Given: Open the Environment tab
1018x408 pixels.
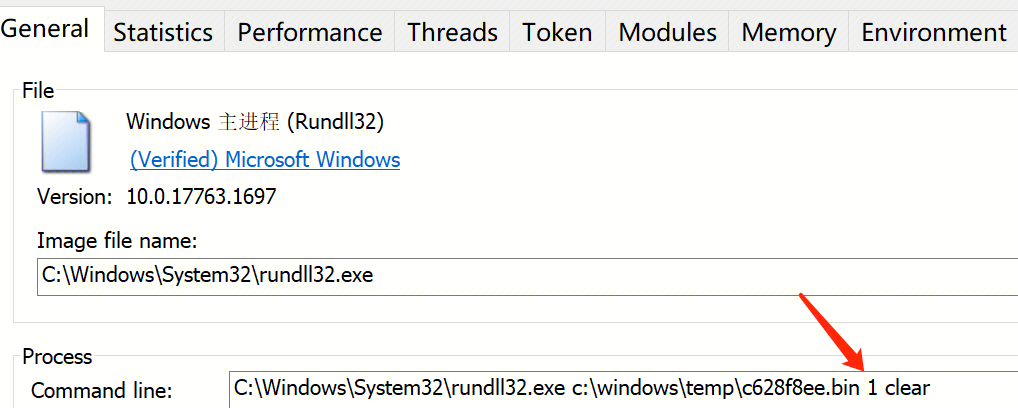Looking at the screenshot, I should click(x=934, y=32).
